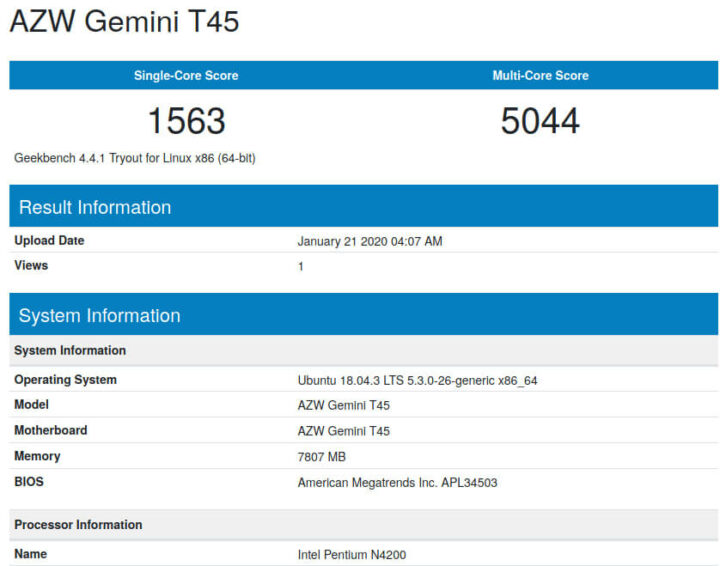Click the blue System Information section header
This screenshot has width=720, height=566.
click(x=99, y=315)
